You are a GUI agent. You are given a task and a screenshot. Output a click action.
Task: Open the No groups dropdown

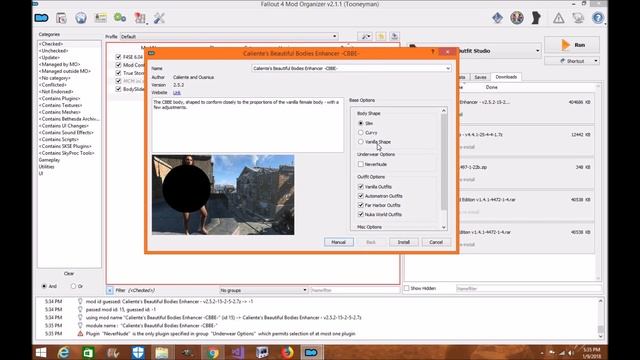click(264, 290)
